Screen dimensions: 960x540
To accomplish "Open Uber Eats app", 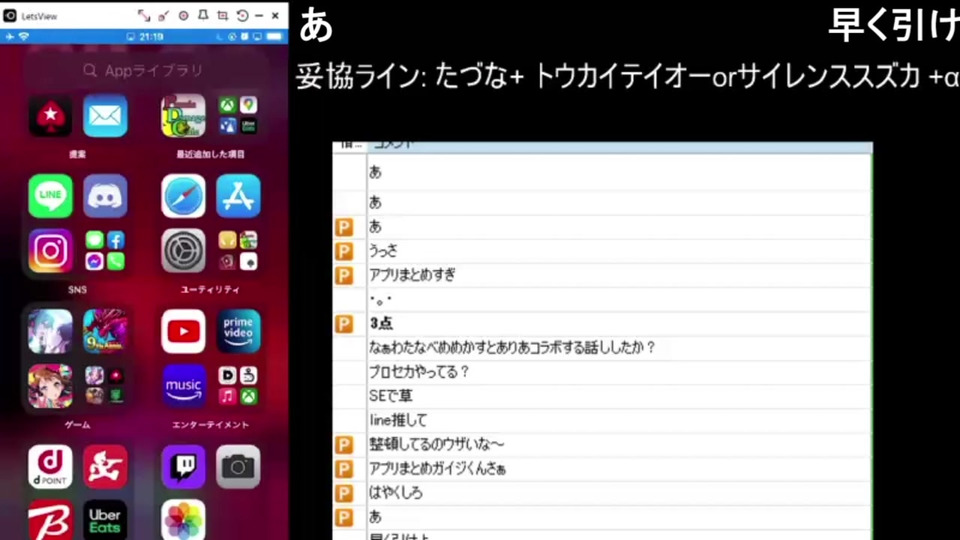I will click(x=105, y=520).
